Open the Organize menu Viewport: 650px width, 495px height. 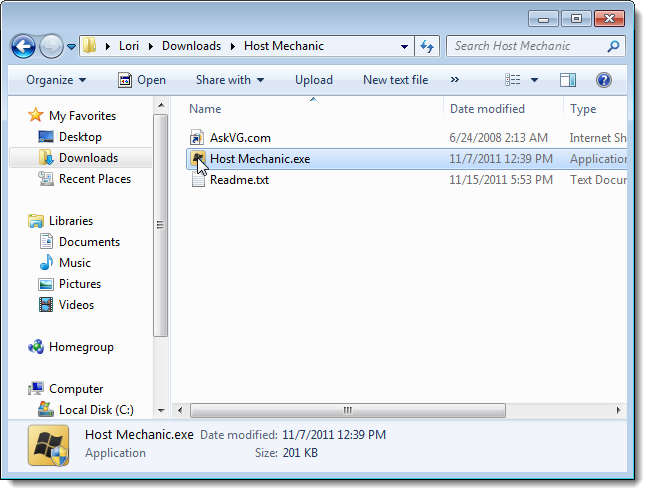[56, 80]
